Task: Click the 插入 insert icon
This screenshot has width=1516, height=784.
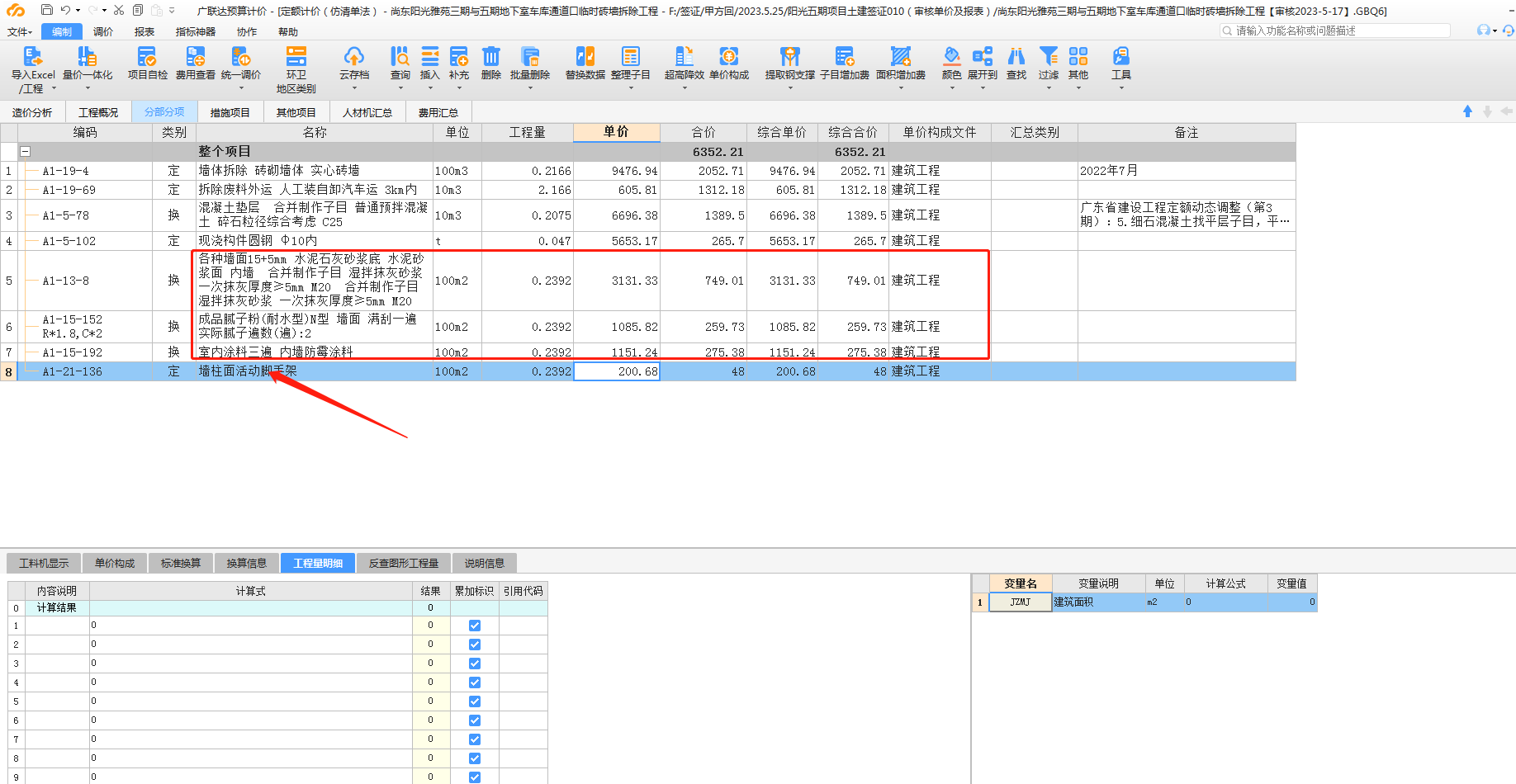Action: click(x=430, y=56)
